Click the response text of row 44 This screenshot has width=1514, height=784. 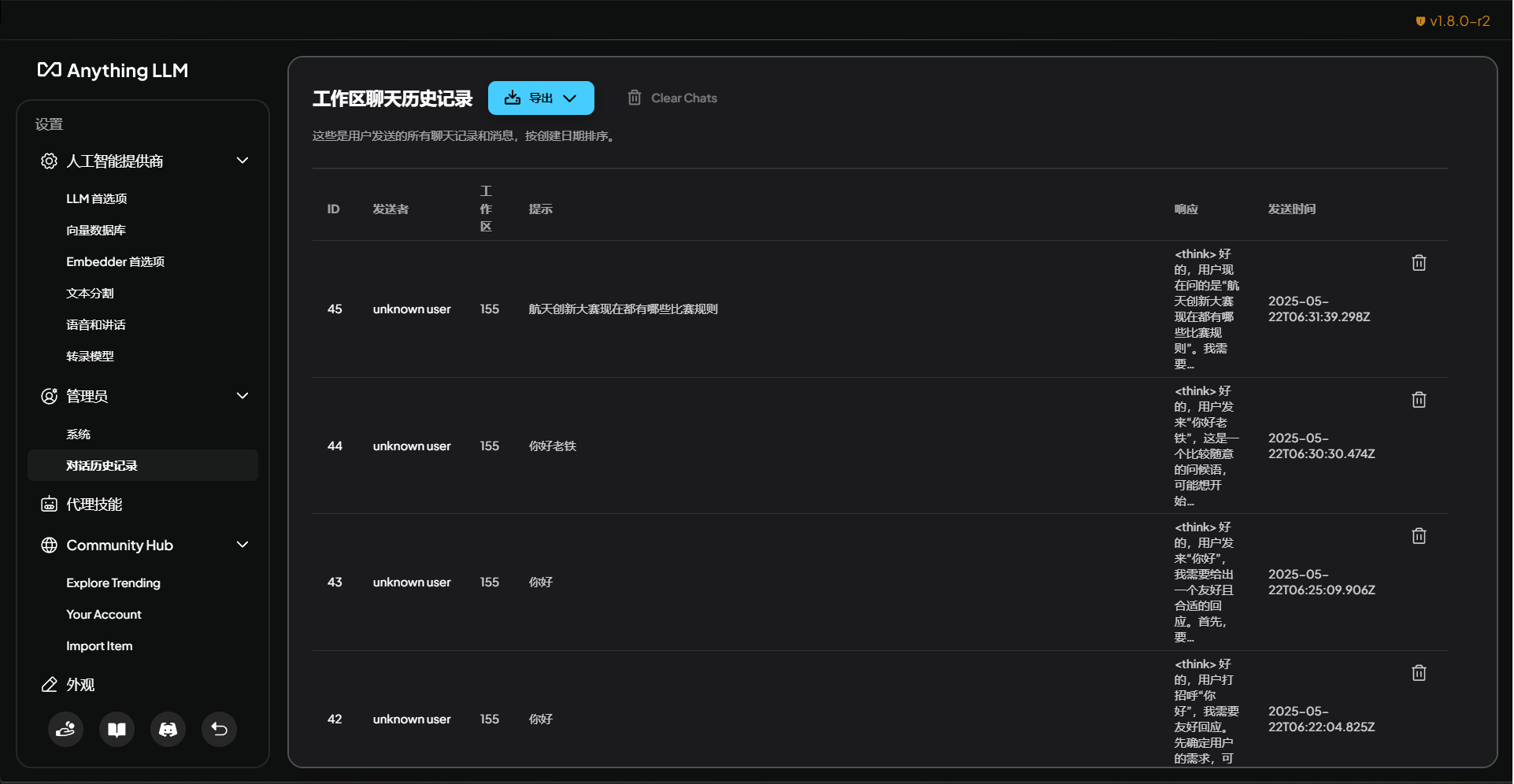tap(1206, 446)
